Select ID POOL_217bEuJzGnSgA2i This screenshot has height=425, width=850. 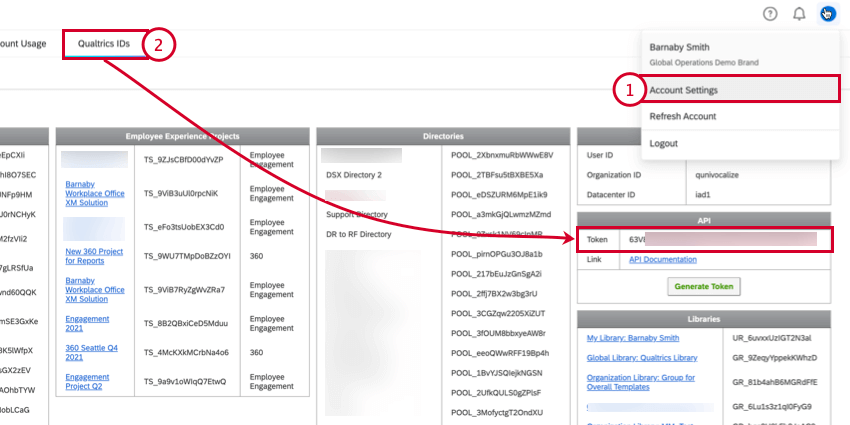click(x=496, y=274)
